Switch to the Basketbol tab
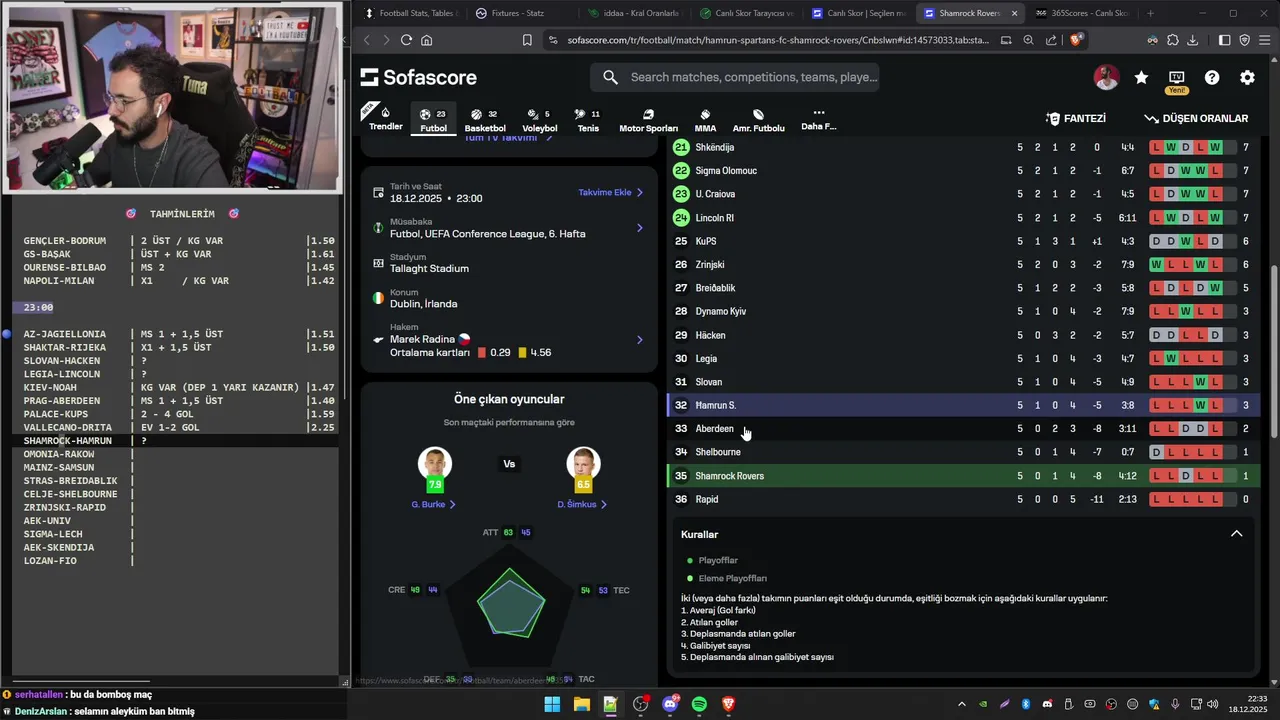 (485, 120)
